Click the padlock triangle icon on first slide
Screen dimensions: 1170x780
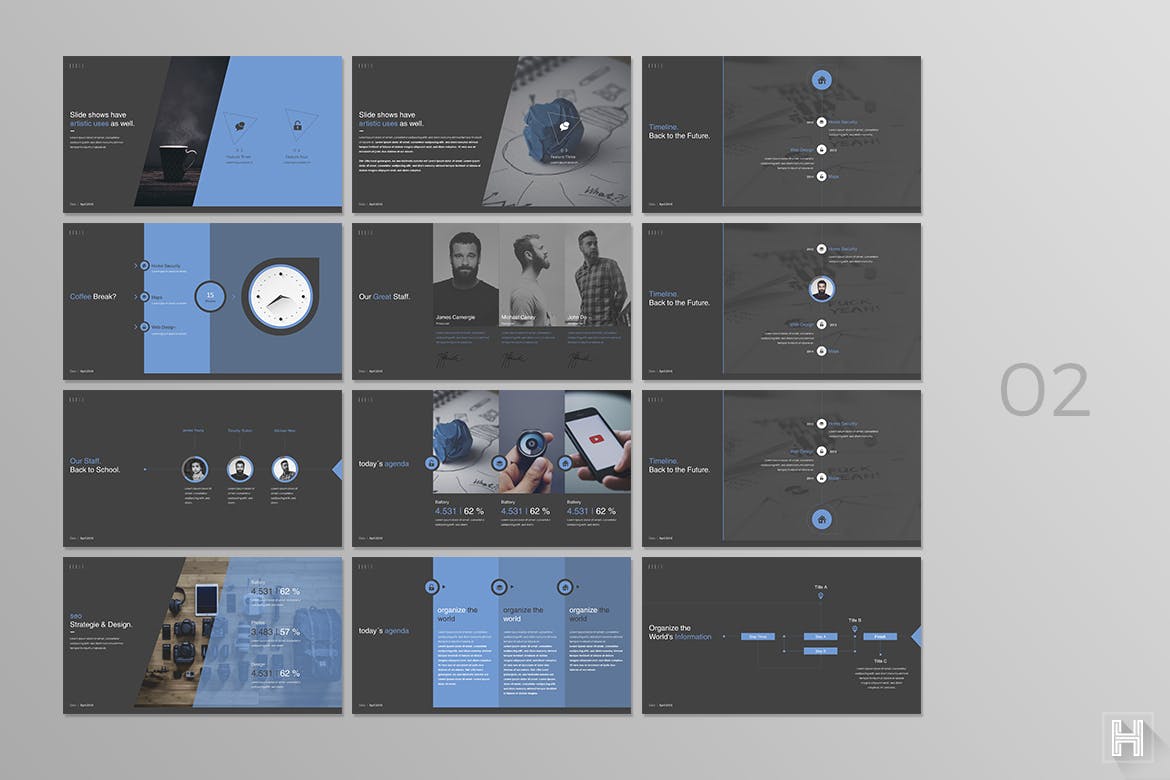coord(296,126)
